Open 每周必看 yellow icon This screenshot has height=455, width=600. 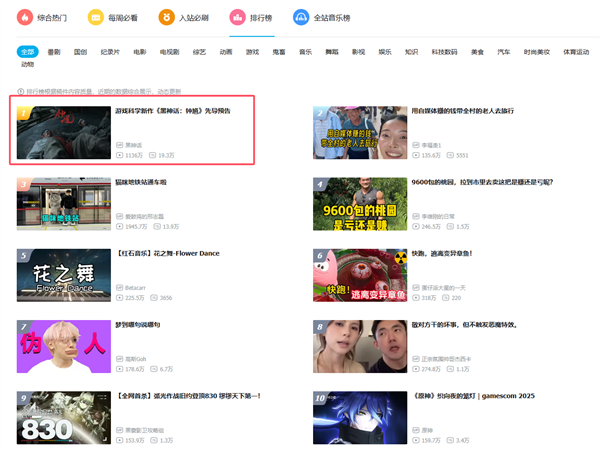tap(96, 18)
